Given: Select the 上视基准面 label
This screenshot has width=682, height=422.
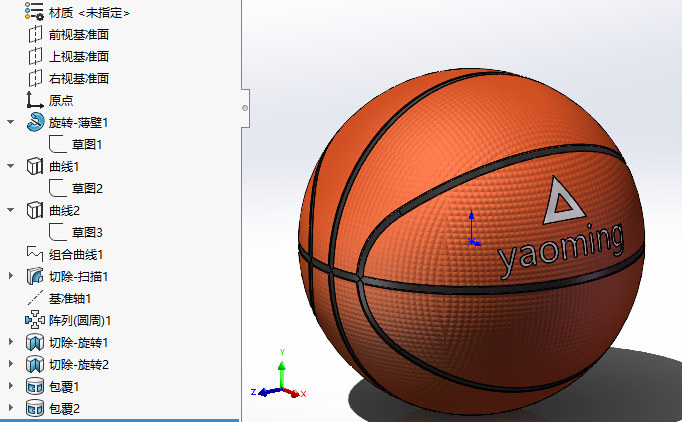Looking at the screenshot, I should pos(79,57).
